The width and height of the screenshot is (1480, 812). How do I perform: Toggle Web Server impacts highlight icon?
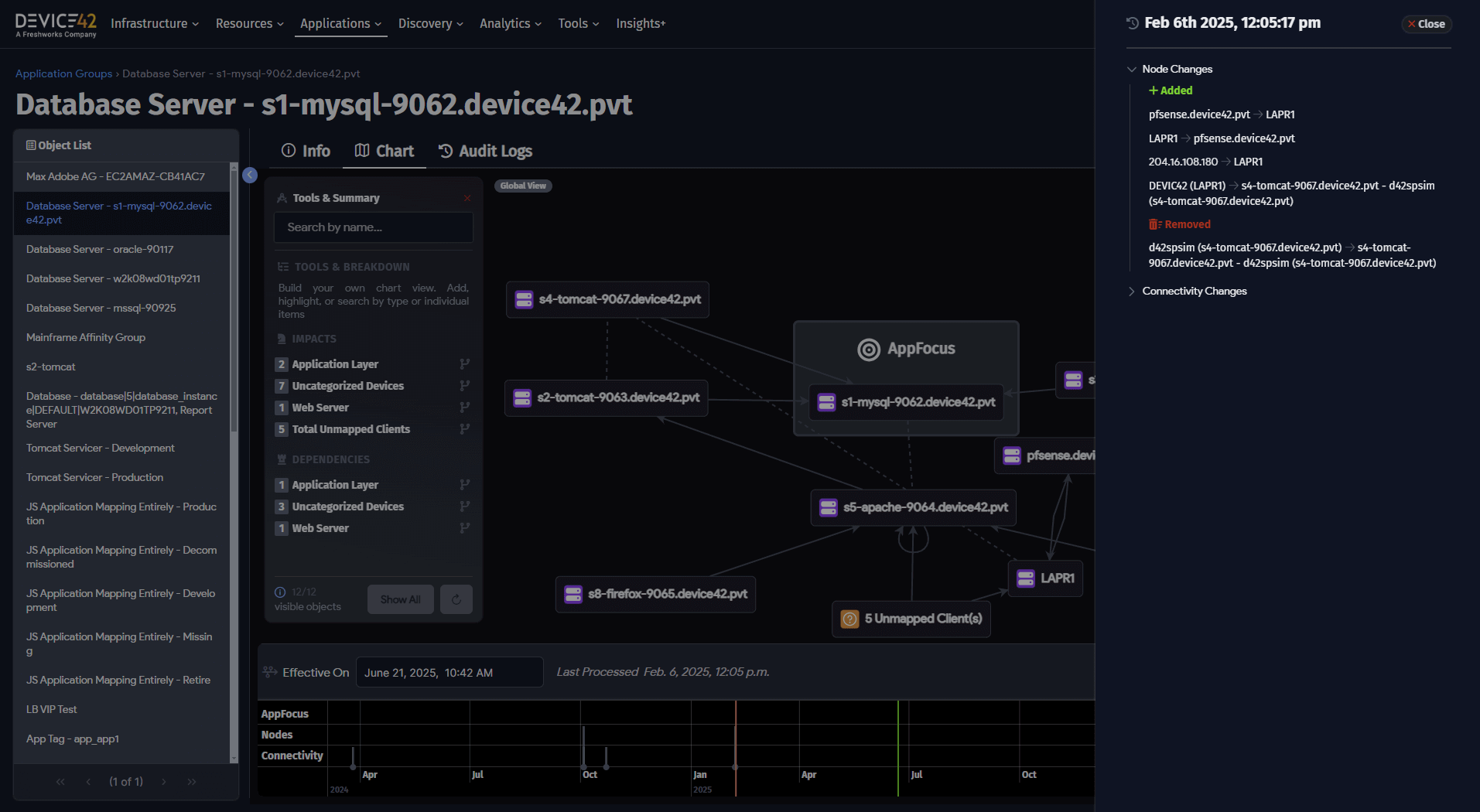(x=464, y=408)
